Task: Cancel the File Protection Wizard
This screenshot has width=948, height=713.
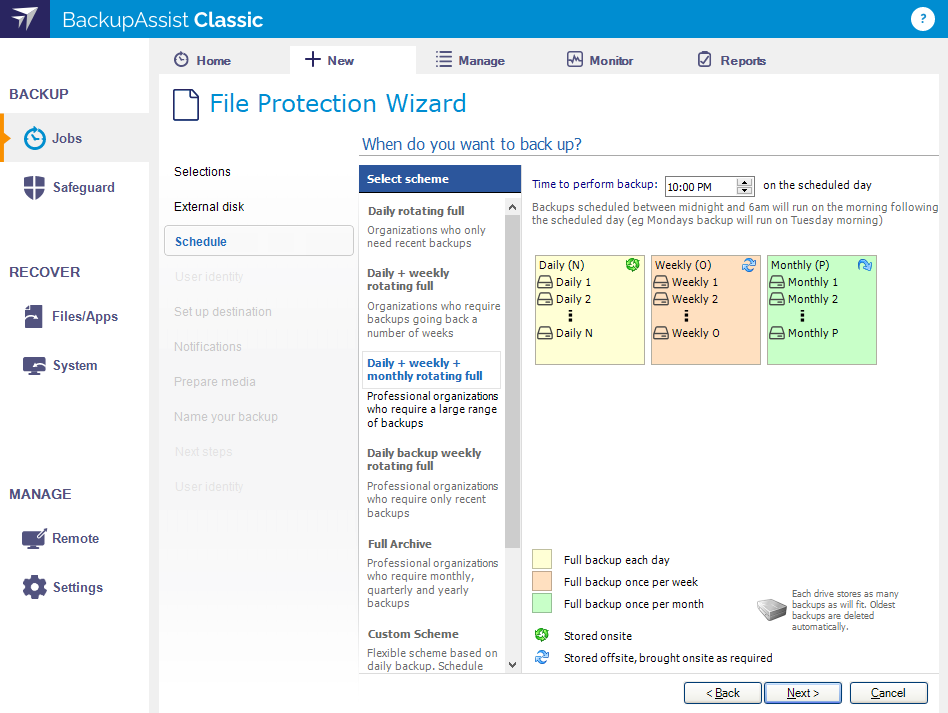Action: [888, 693]
